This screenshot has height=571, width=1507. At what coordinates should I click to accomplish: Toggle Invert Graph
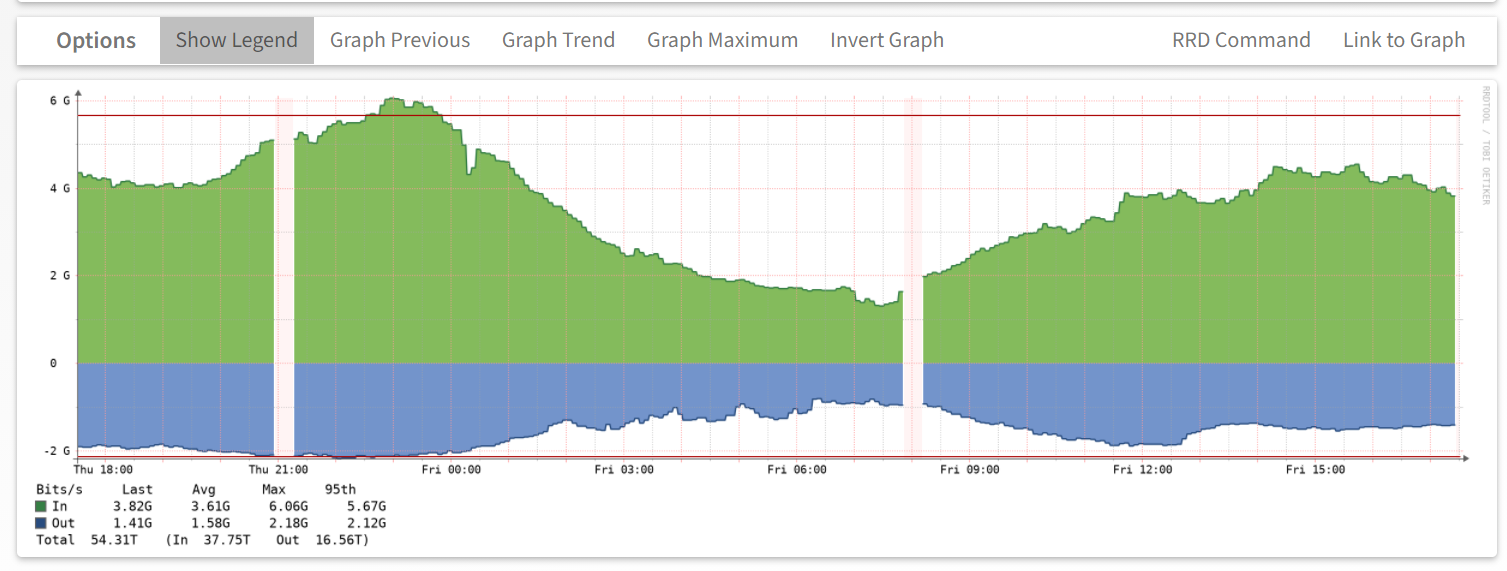tap(886, 40)
